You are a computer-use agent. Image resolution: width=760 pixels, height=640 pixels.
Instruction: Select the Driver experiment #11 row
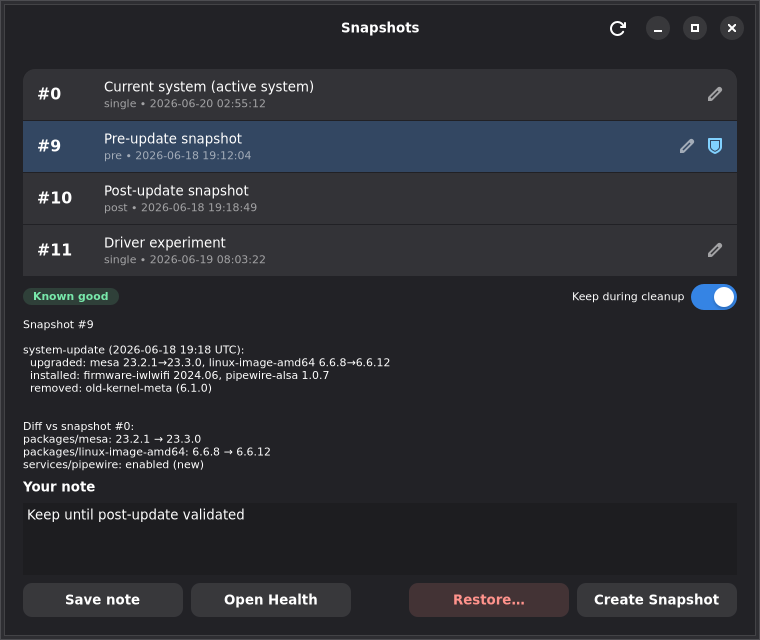click(380, 250)
